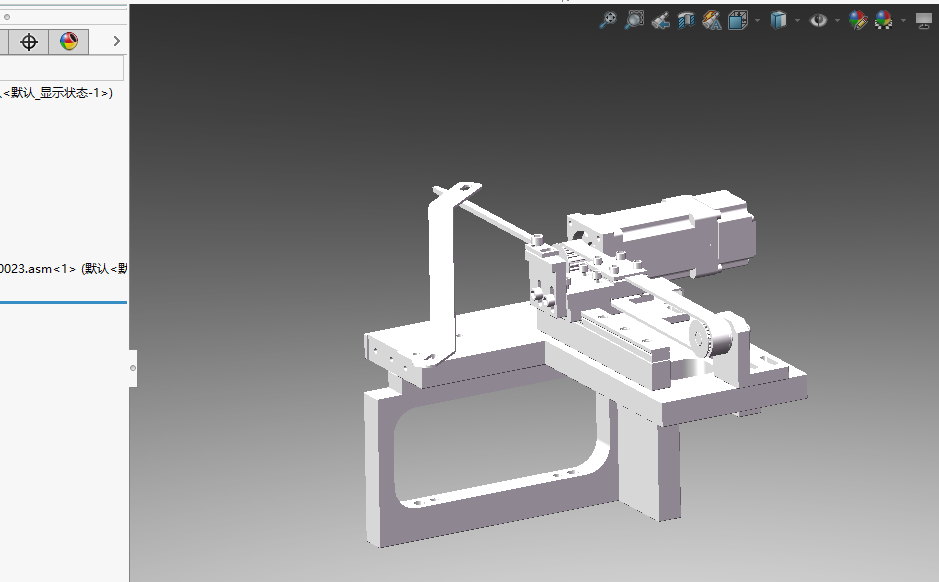The height and width of the screenshot is (582, 939).
Task: Select the 默认_显示状态-1 root tree entry
Action: point(57,93)
